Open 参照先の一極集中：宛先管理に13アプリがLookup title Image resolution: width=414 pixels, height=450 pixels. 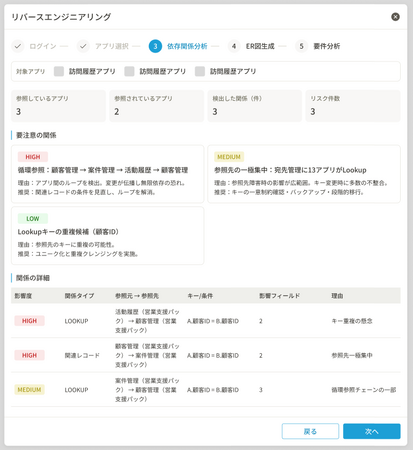click(290, 170)
